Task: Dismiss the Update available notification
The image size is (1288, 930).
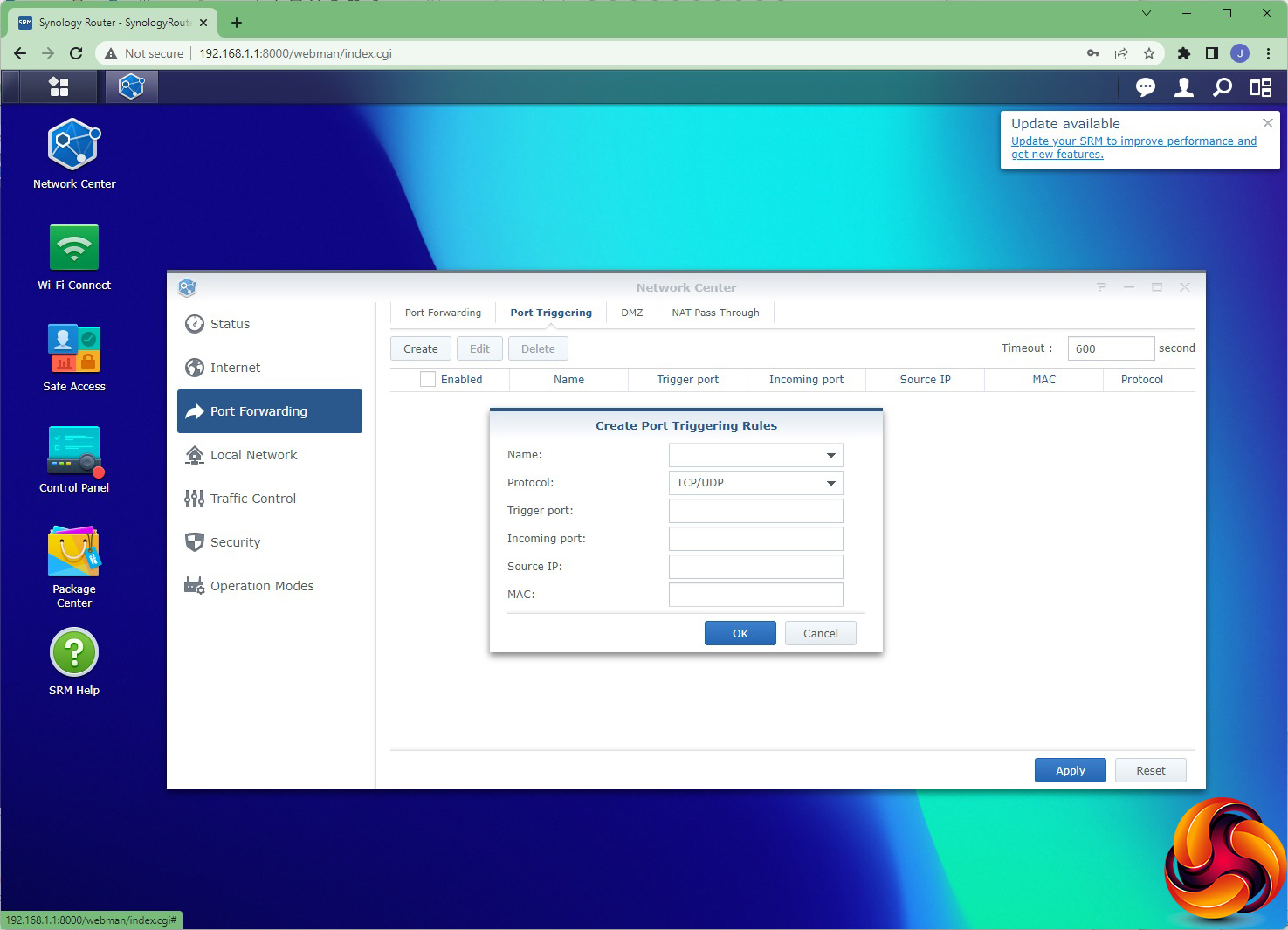Action: click(1268, 123)
